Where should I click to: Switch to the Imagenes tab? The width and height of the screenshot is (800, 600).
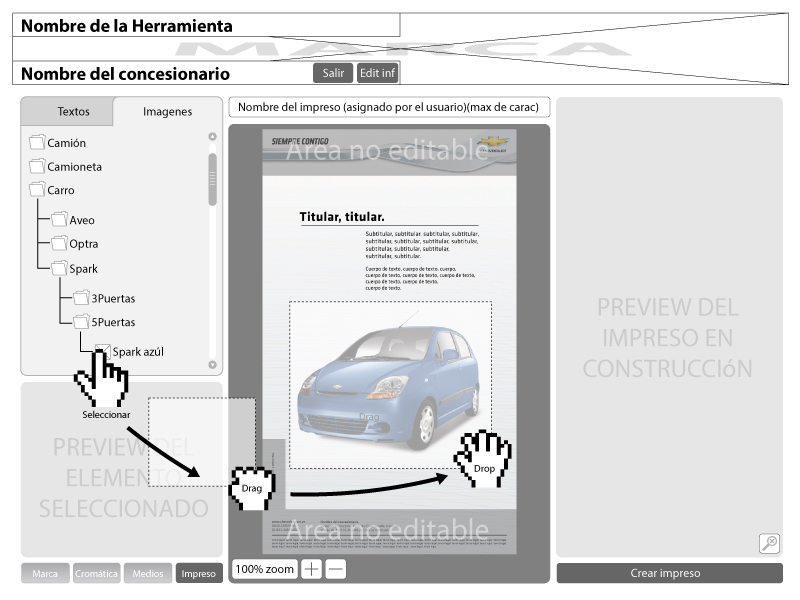coord(167,111)
